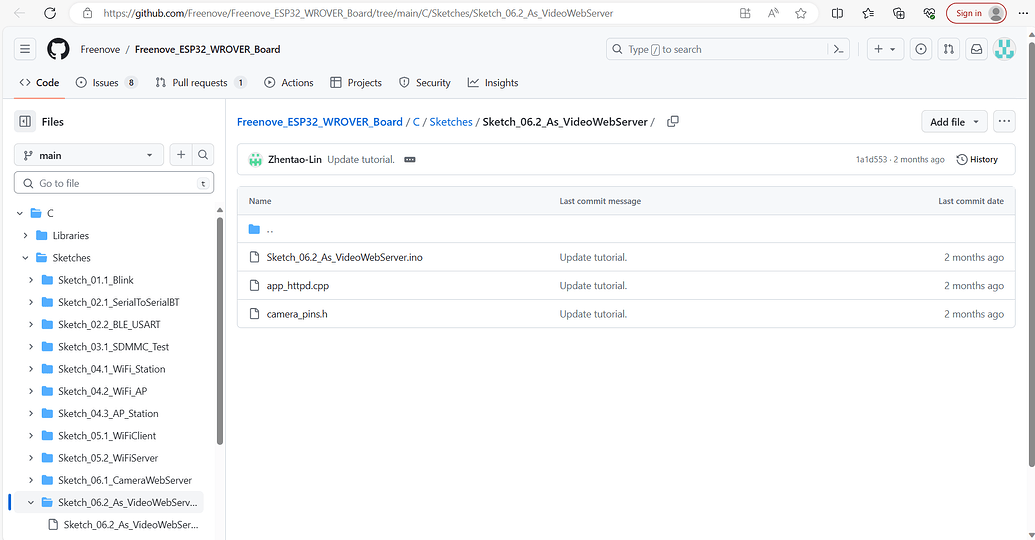Open browser split screen icon

[x=838, y=13]
